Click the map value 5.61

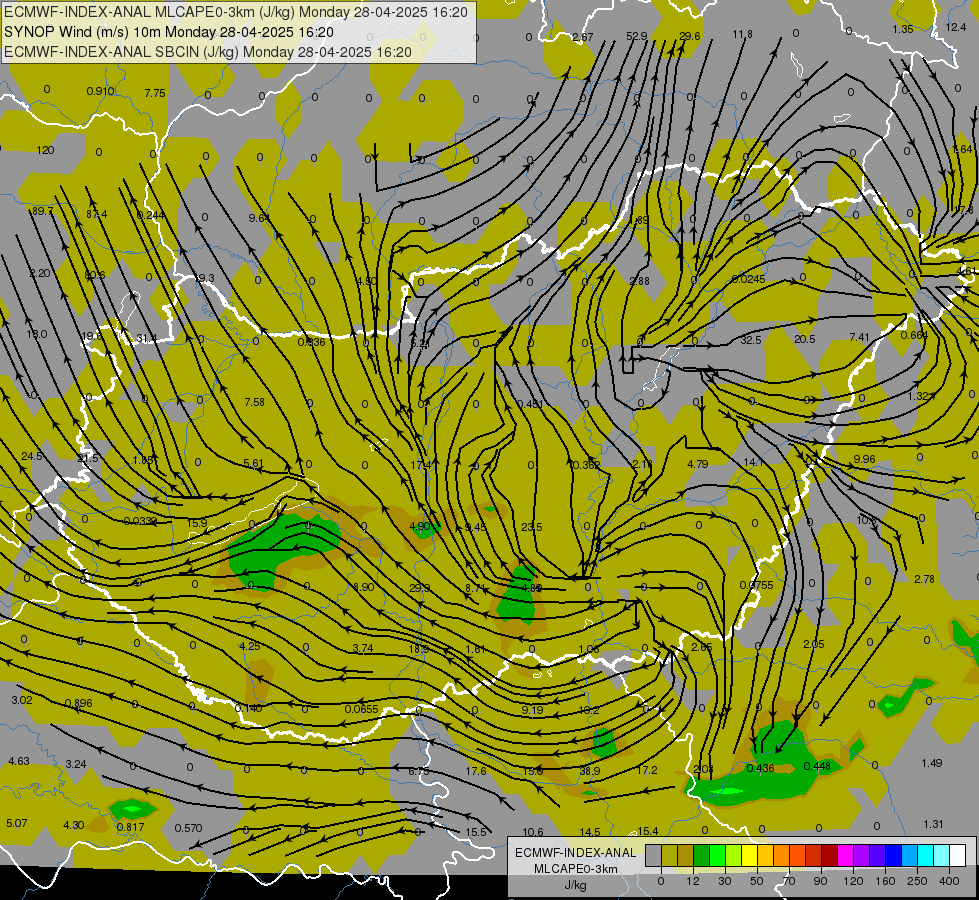[x=253, y=463]
